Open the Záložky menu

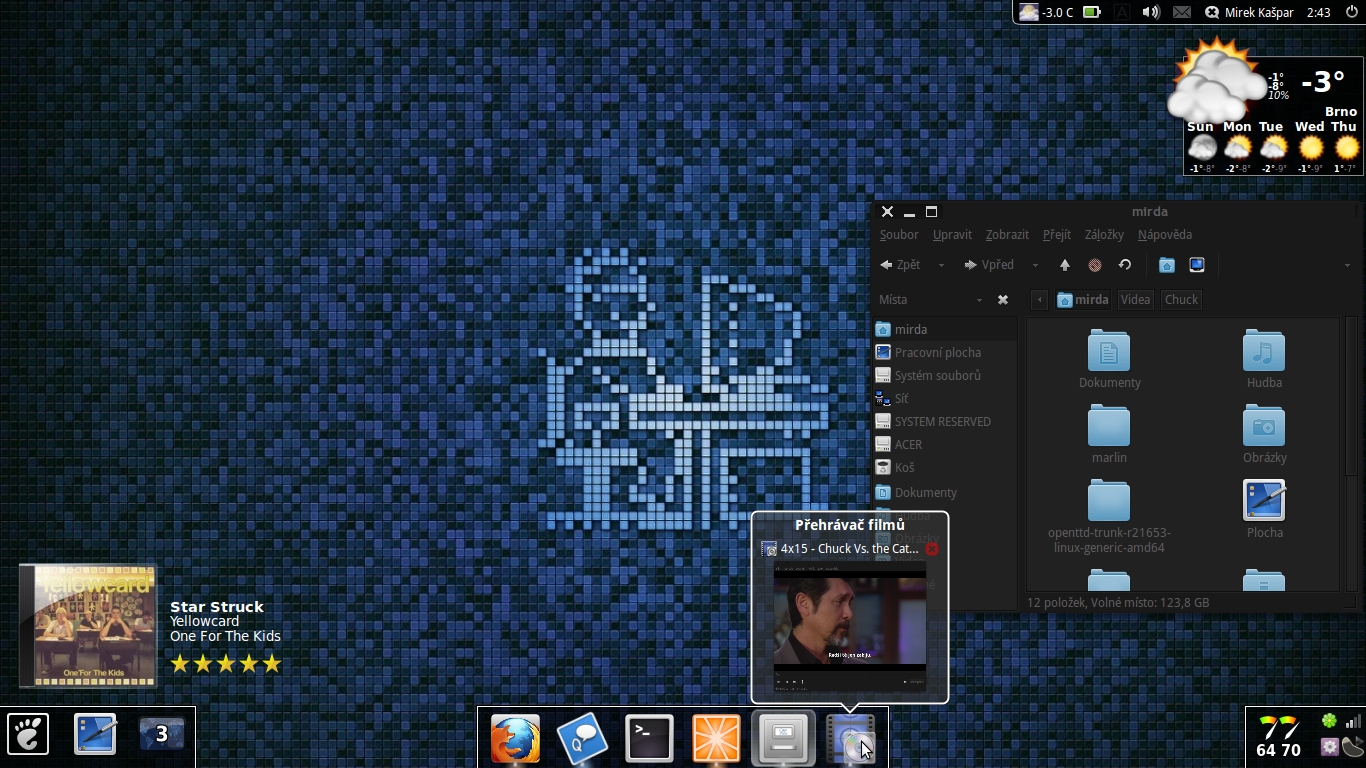point(1104,235)
